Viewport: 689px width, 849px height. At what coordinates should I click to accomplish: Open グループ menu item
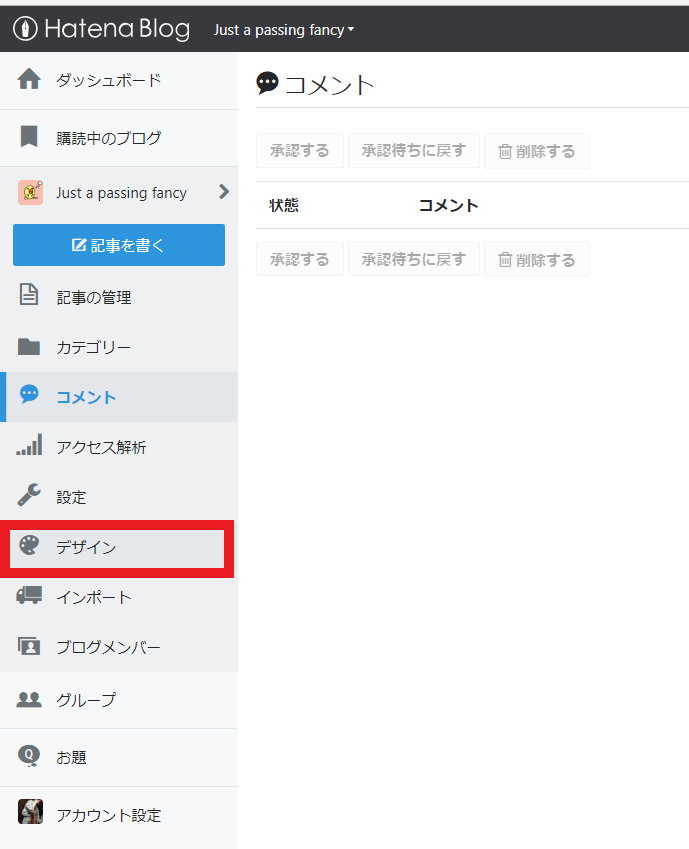[86, 700]
